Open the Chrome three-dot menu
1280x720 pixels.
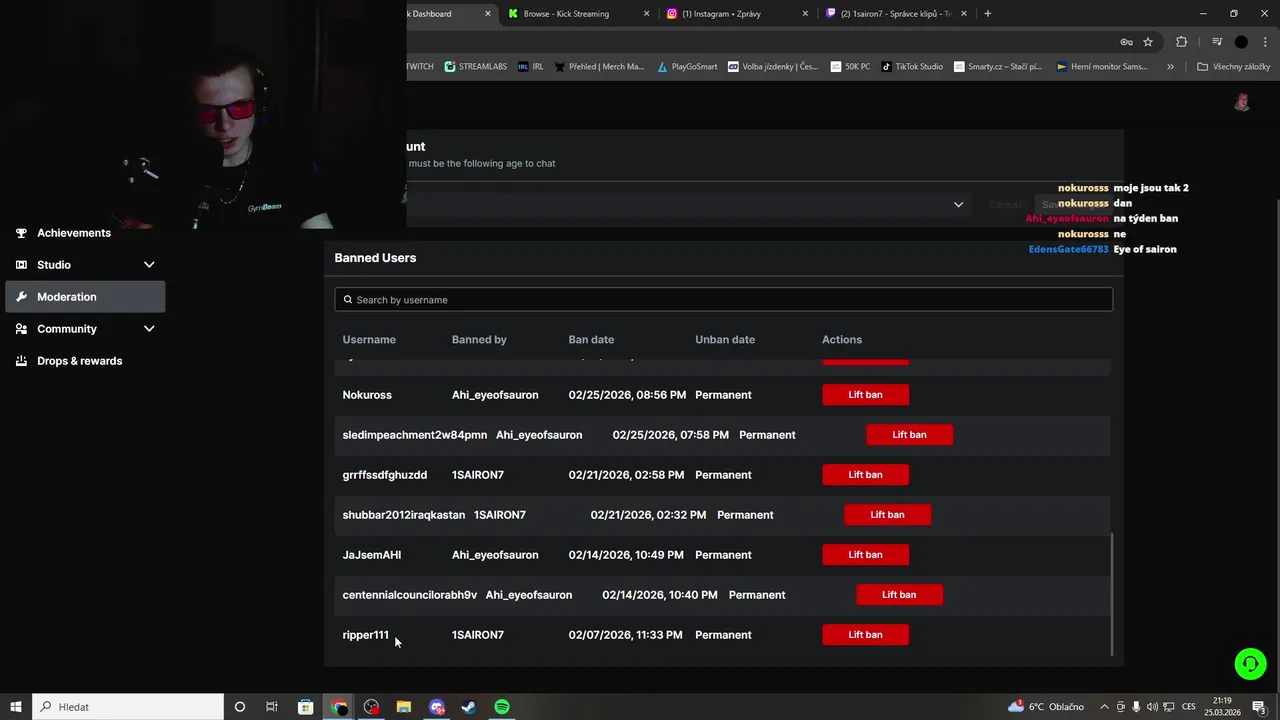tap(1265, 42)
